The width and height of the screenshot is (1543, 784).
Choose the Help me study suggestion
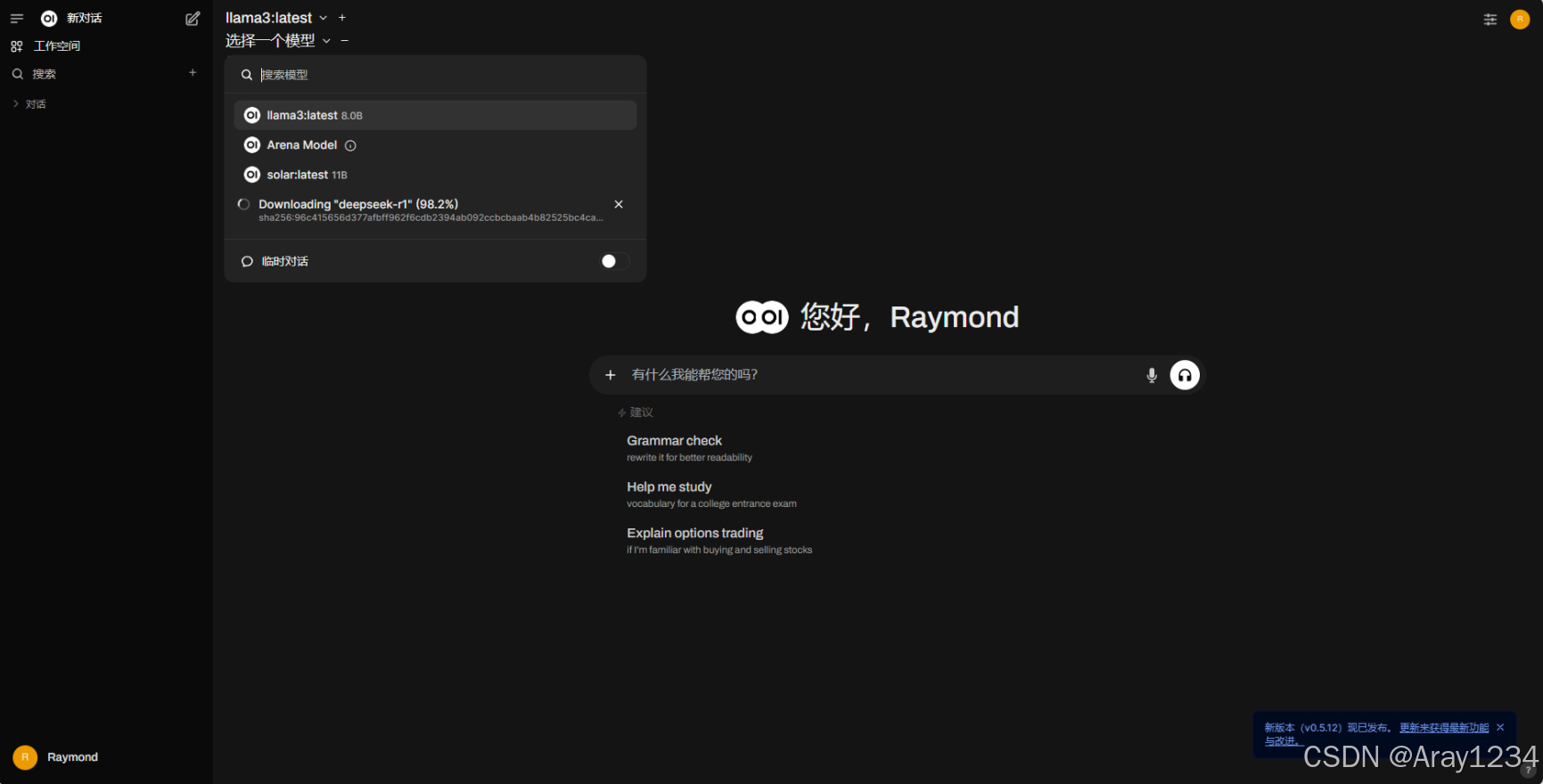pos(711,494)
